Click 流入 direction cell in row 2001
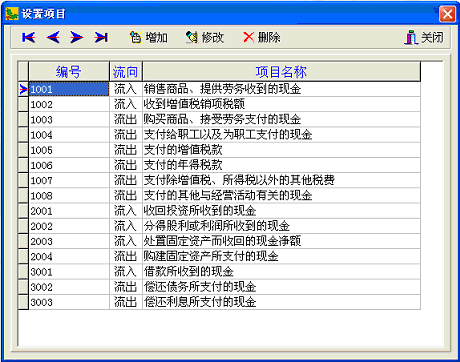460x362 pixels. coord(126,211)
